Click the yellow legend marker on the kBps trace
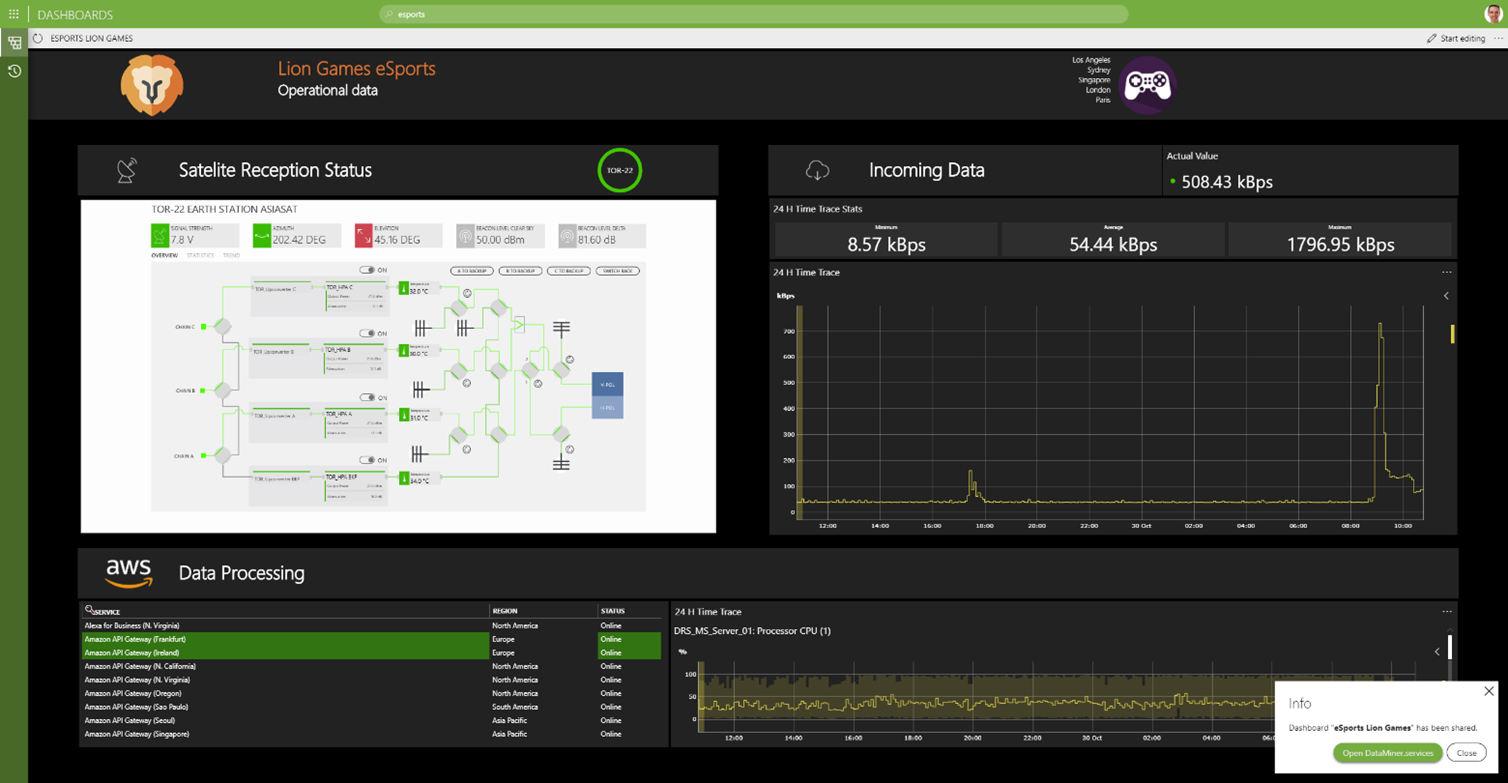Screen dimensions: 1508x783 pos(1452,334)
